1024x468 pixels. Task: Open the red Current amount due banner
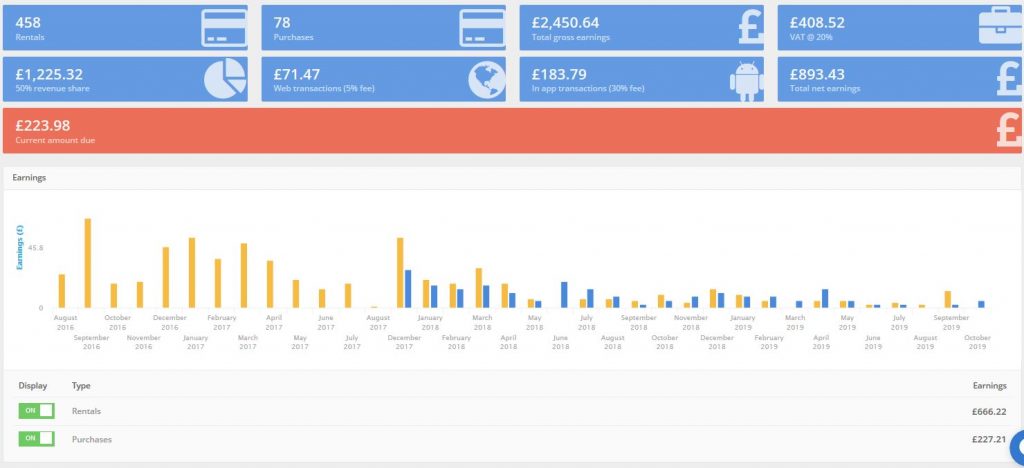[x=512, y=131]
